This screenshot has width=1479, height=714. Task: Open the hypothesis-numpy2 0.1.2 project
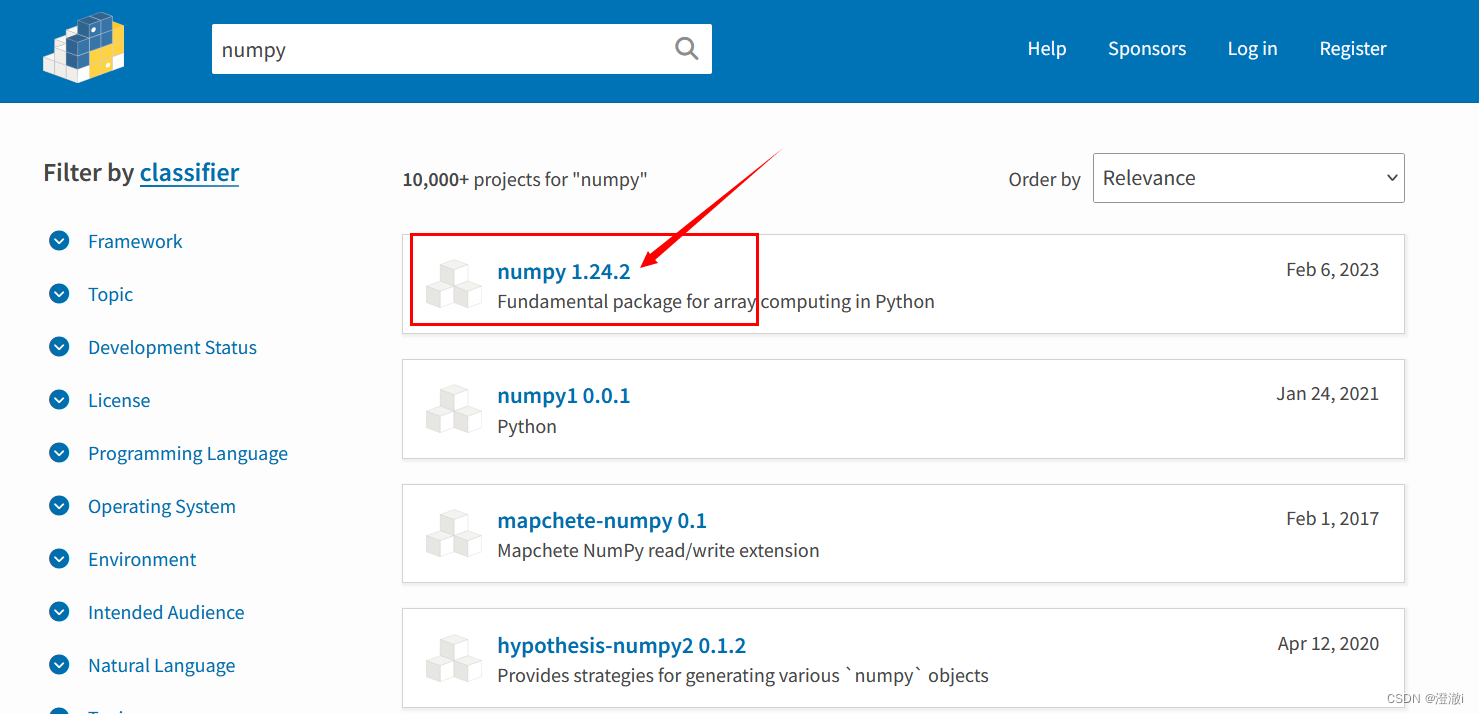(x=622, y=646)
